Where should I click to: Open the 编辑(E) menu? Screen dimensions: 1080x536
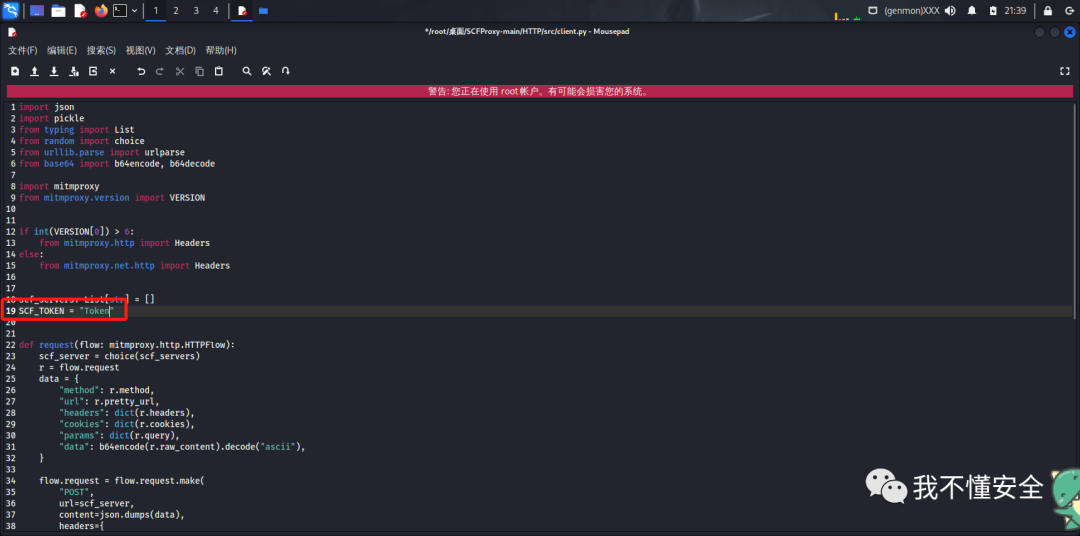point(62,50)
